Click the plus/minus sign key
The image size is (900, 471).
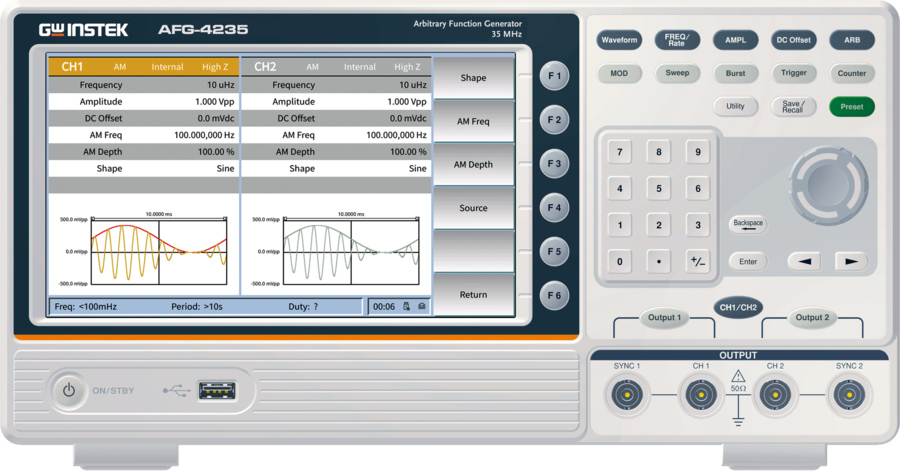point(697,262)
